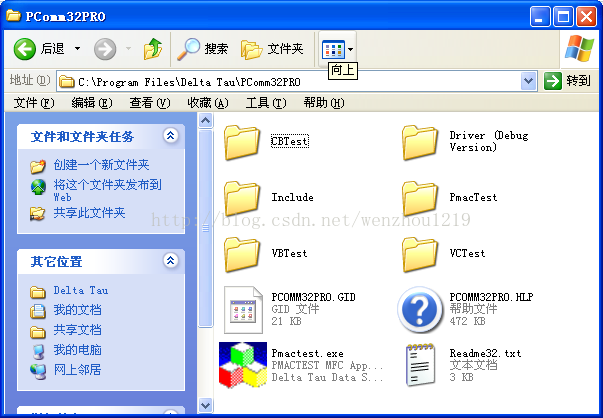The height and width of the screenshot is (418, 603).
Task: Click into the address bar path field
Action: click(x=289, y=82)
